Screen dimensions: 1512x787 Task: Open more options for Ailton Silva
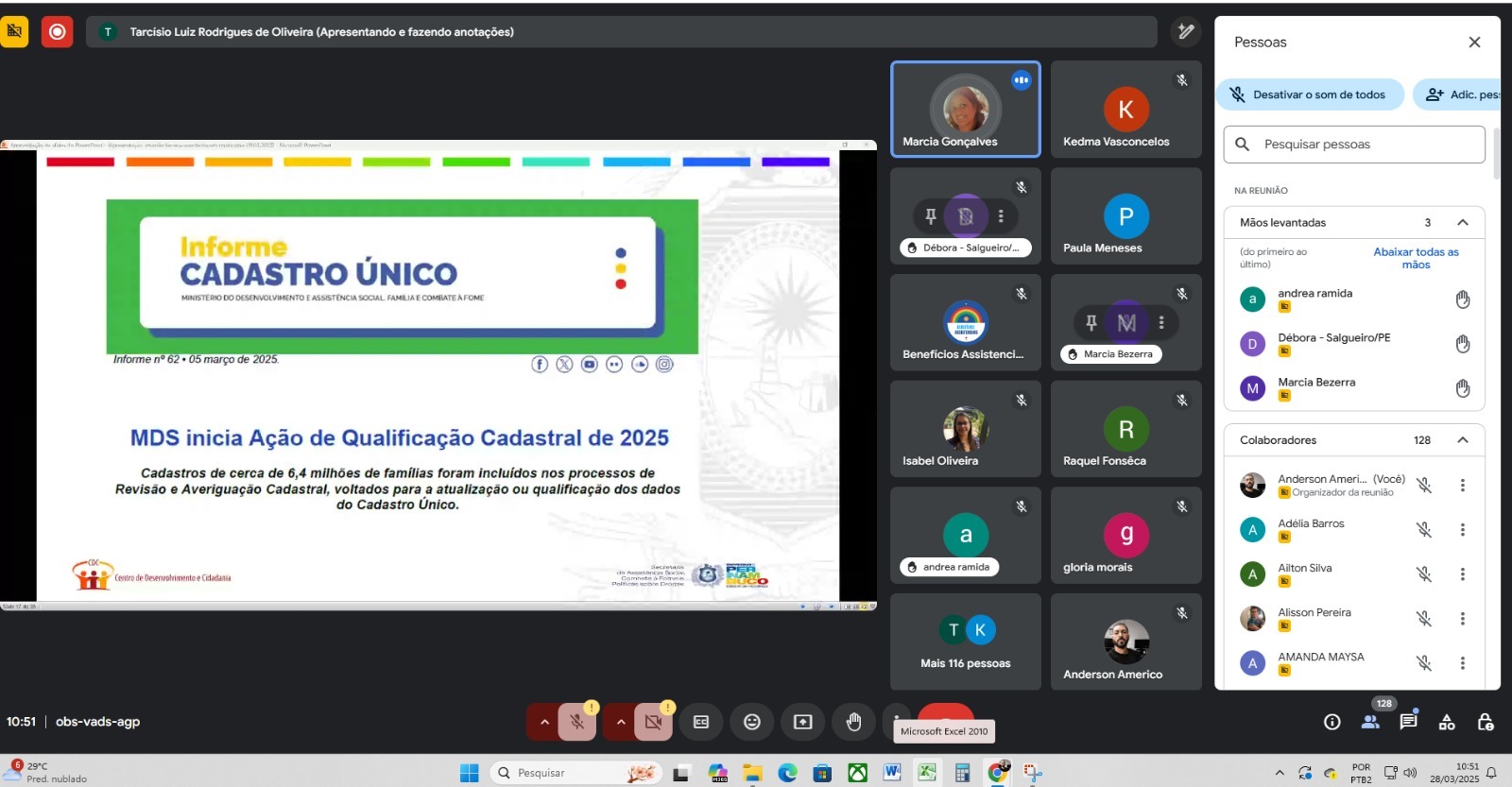(x=1462, y=574)
